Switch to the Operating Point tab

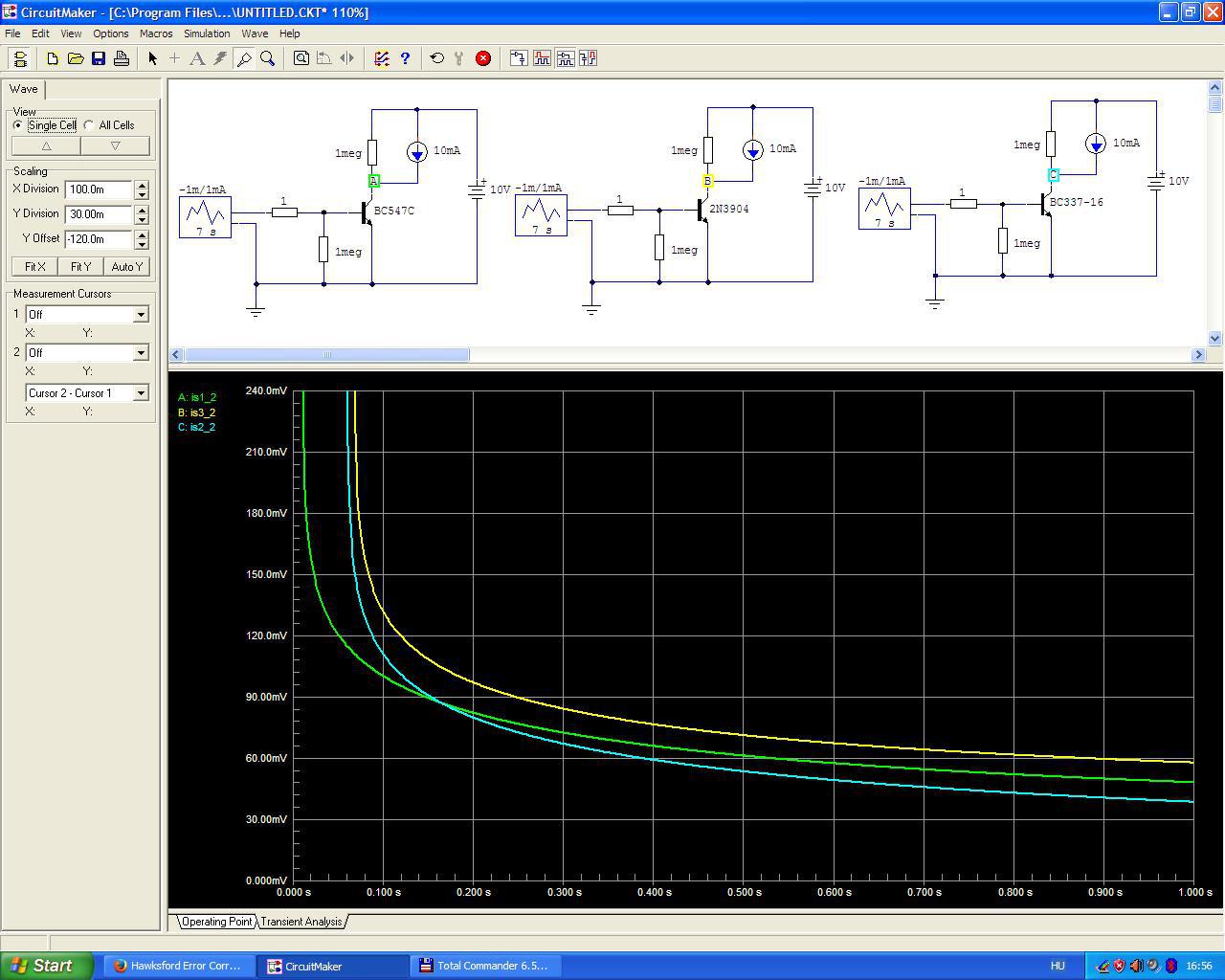pyautogui.click(x=216, y=922)
